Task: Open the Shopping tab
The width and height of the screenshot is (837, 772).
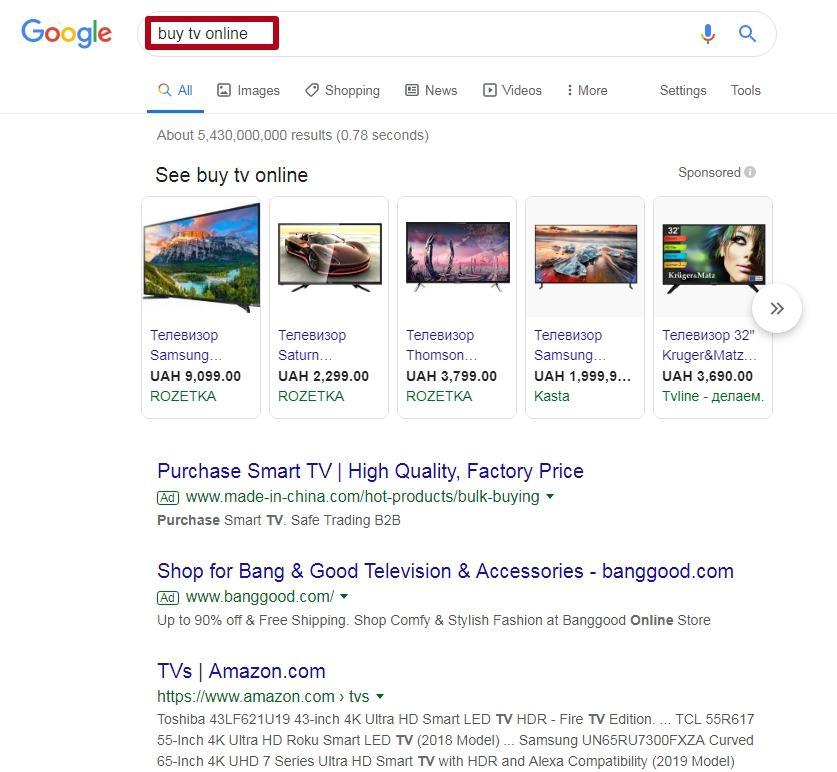Action: (x=342, y=90)
